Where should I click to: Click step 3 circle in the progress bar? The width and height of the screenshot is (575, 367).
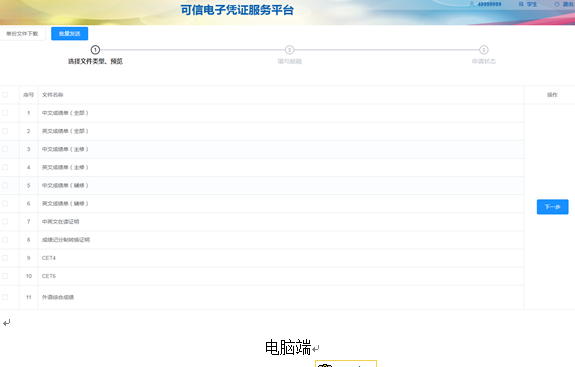click(484, 49)
